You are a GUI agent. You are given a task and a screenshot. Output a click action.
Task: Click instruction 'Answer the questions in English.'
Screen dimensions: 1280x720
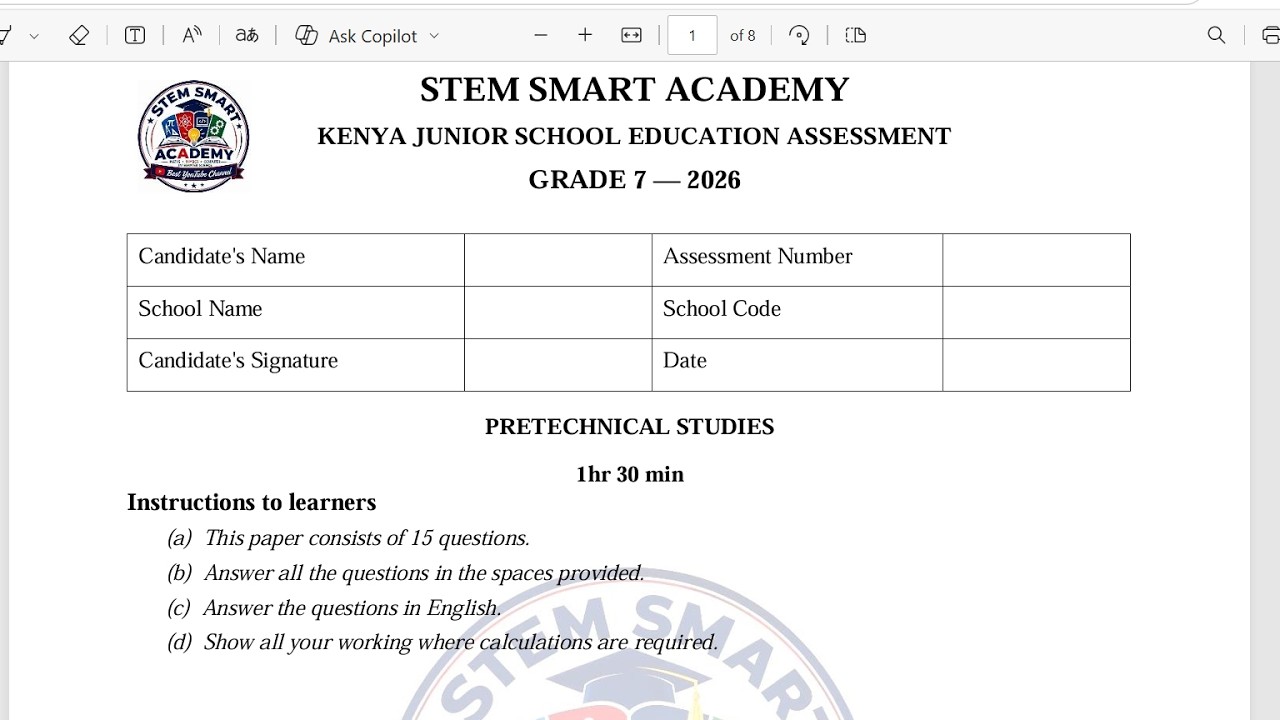(x=352, y=608)
